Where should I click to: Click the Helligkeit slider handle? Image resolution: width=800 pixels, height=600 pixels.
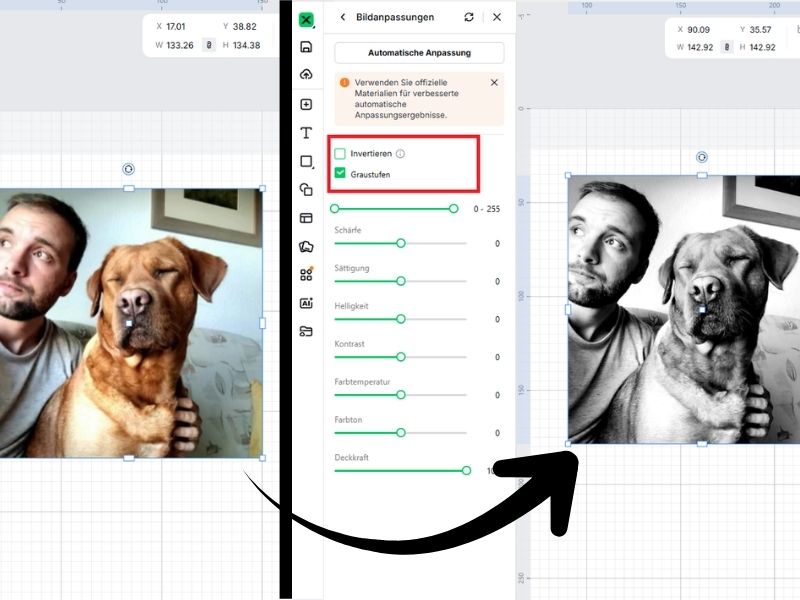401,319
